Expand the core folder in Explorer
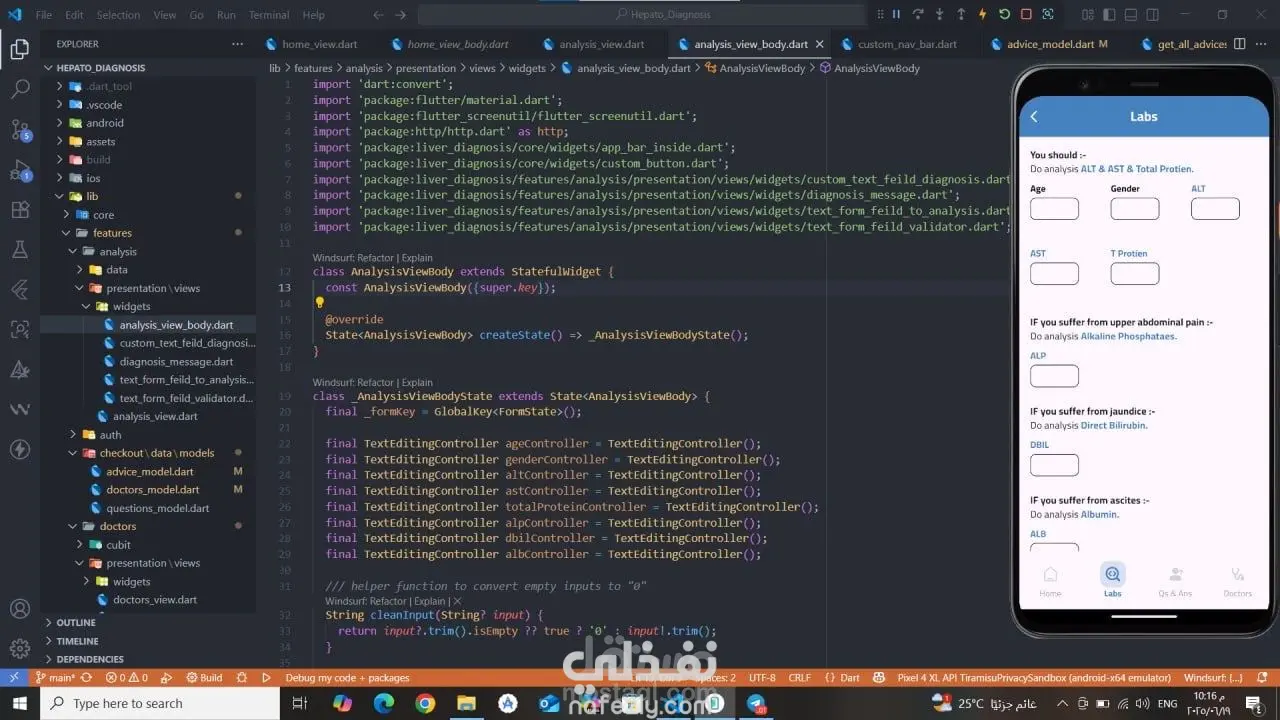This screenshot has width=1280, height=720. coord(103,215)
